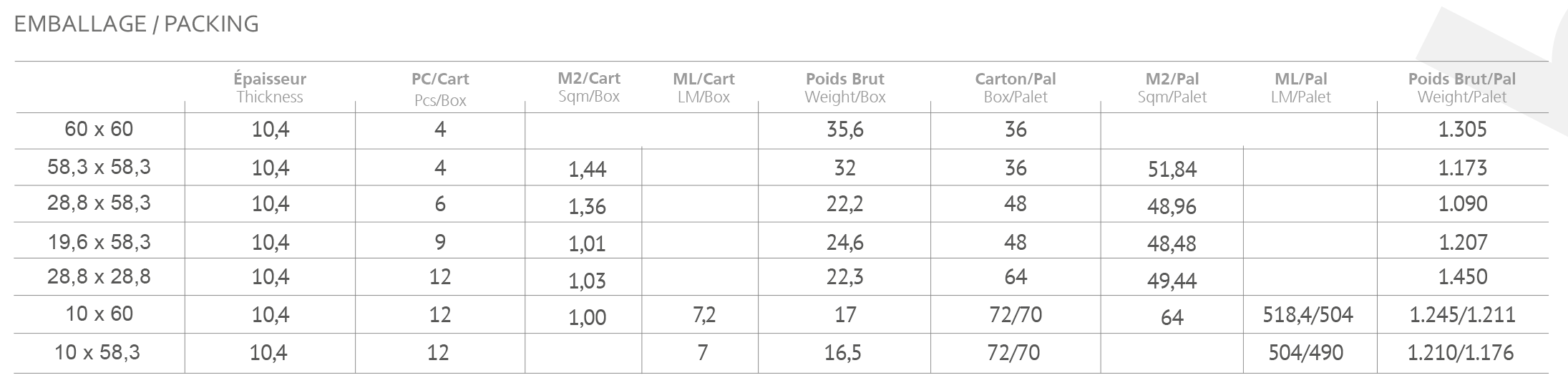Click the 60 x 60 row label
The image size is (1568, 378).
(99, 130)
